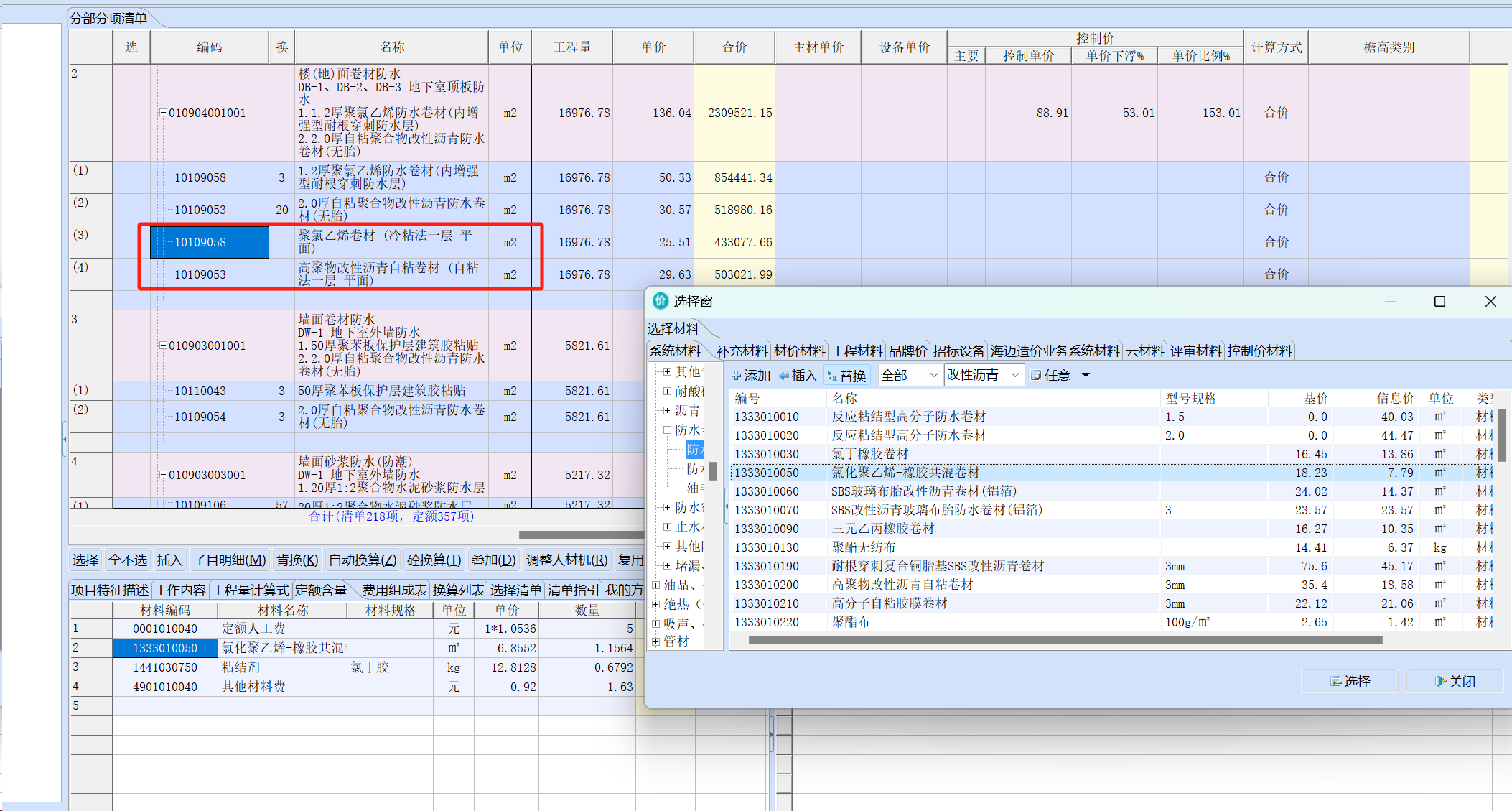The height and width of the screenshot is (811, 1512).
Task: Switch to the 费用组成表 tab
Action: [x=394, y=590]
